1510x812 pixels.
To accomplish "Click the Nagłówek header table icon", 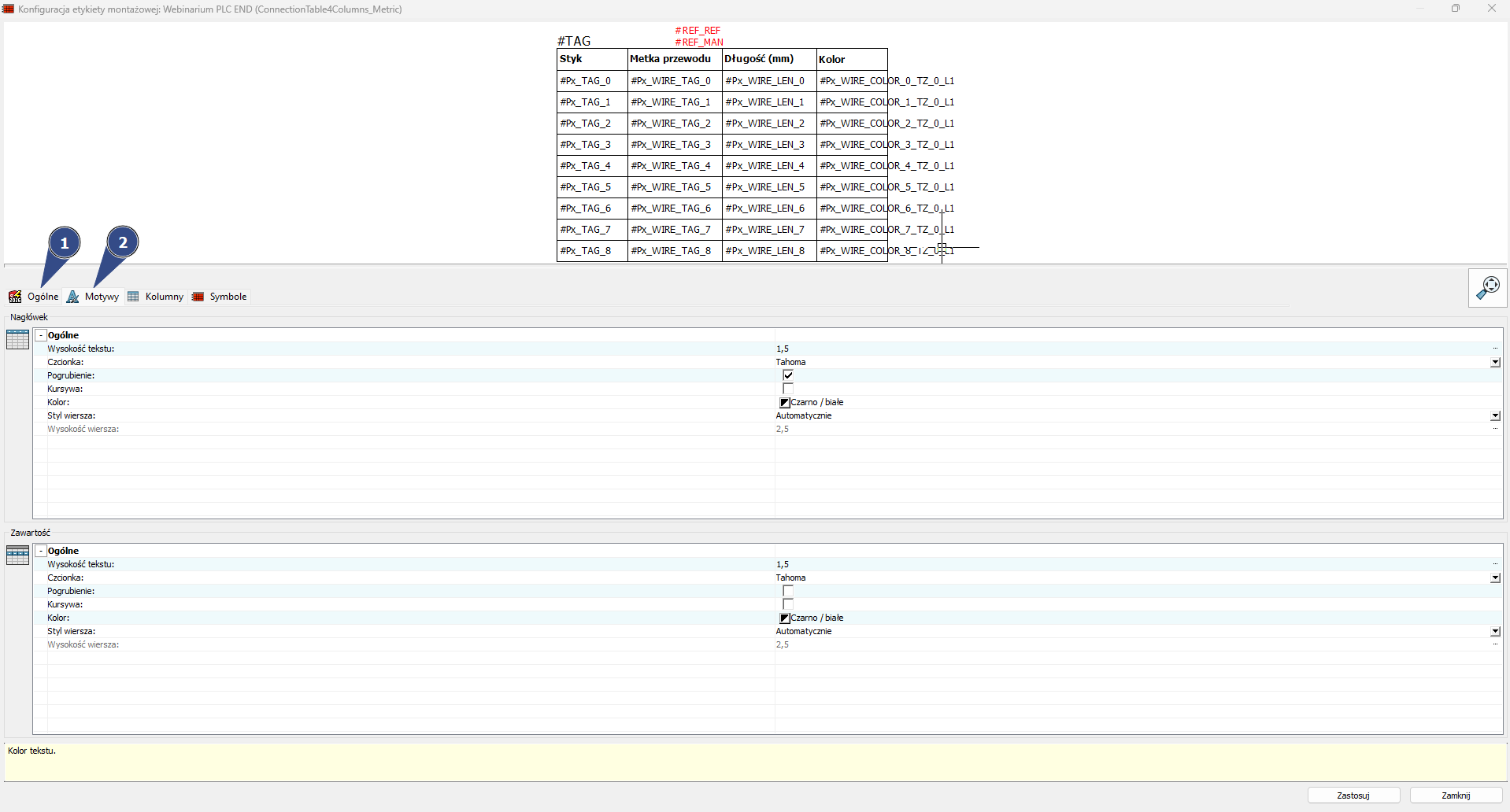I will coord(17,340).
